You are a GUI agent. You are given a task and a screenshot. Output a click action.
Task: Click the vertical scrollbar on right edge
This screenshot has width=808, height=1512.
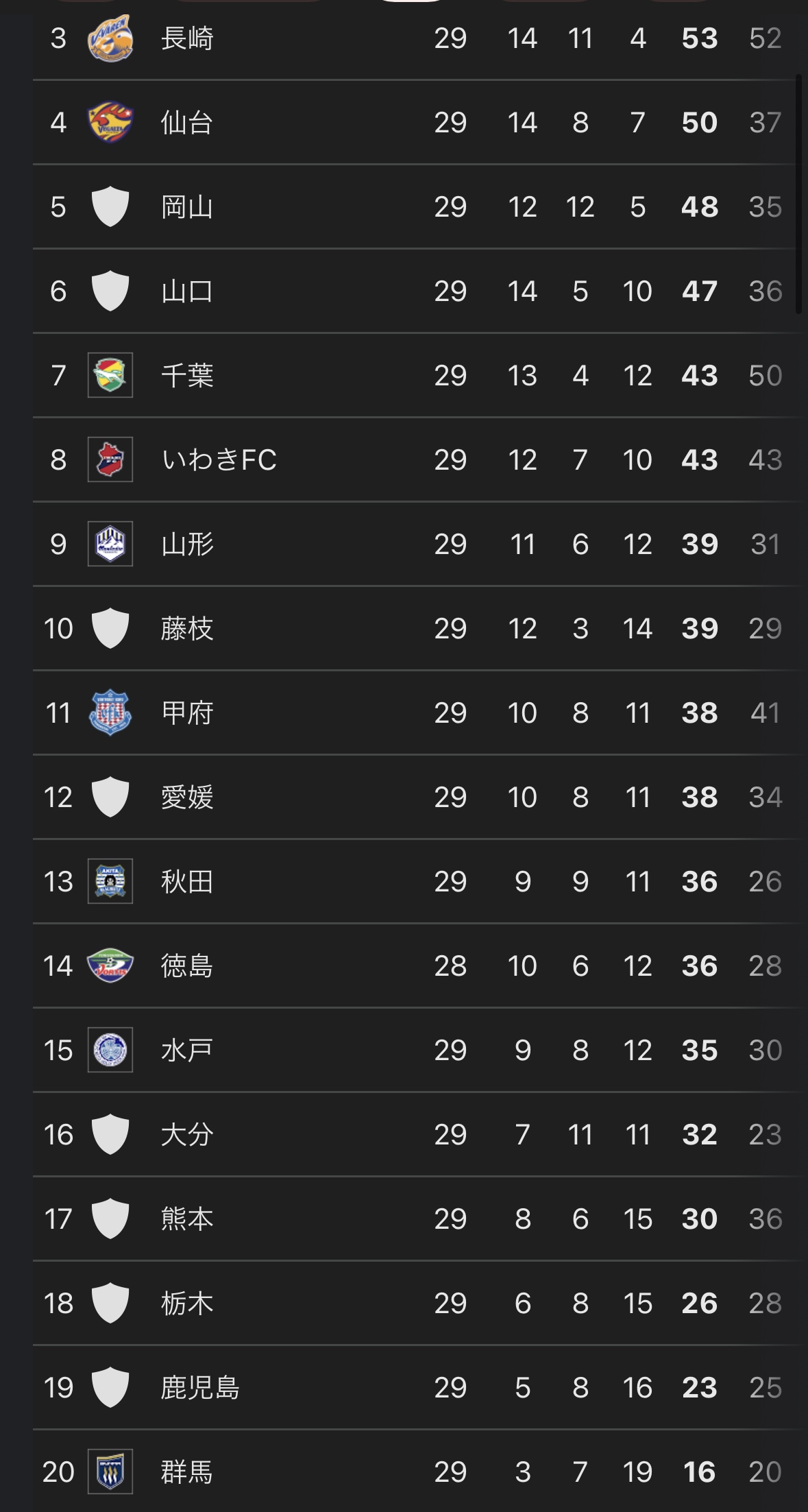(798, 194)
